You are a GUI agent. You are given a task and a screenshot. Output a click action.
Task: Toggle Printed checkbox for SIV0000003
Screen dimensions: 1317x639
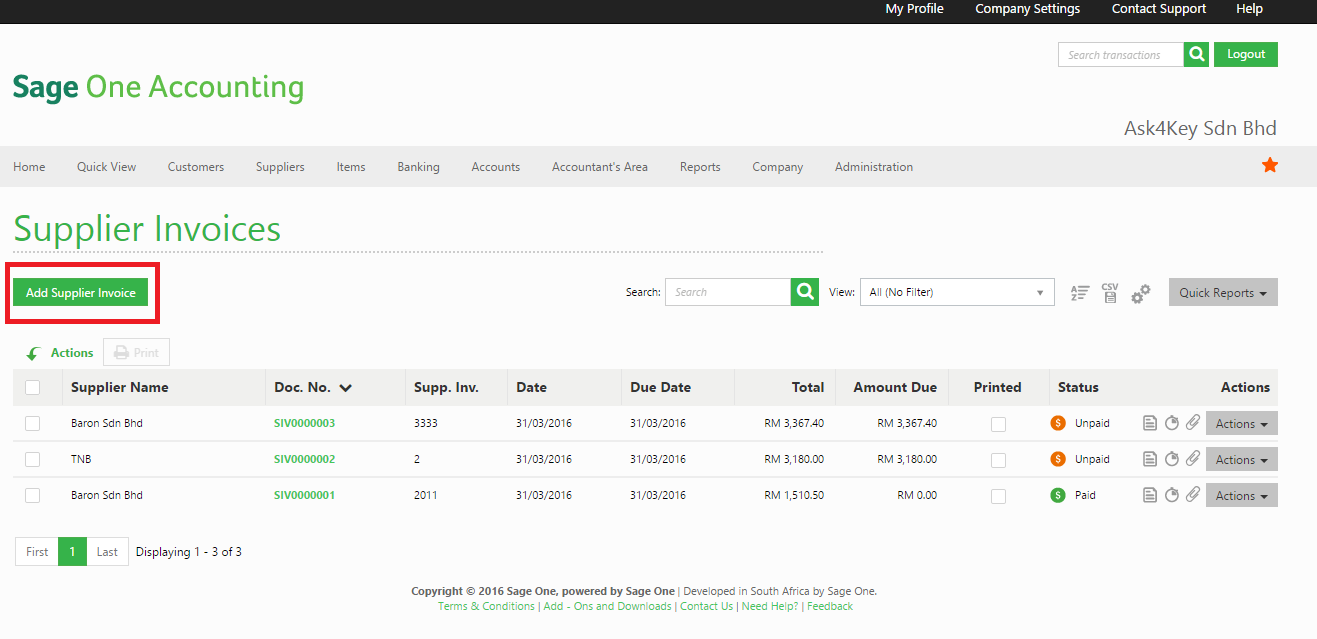[x=998, y=424]
